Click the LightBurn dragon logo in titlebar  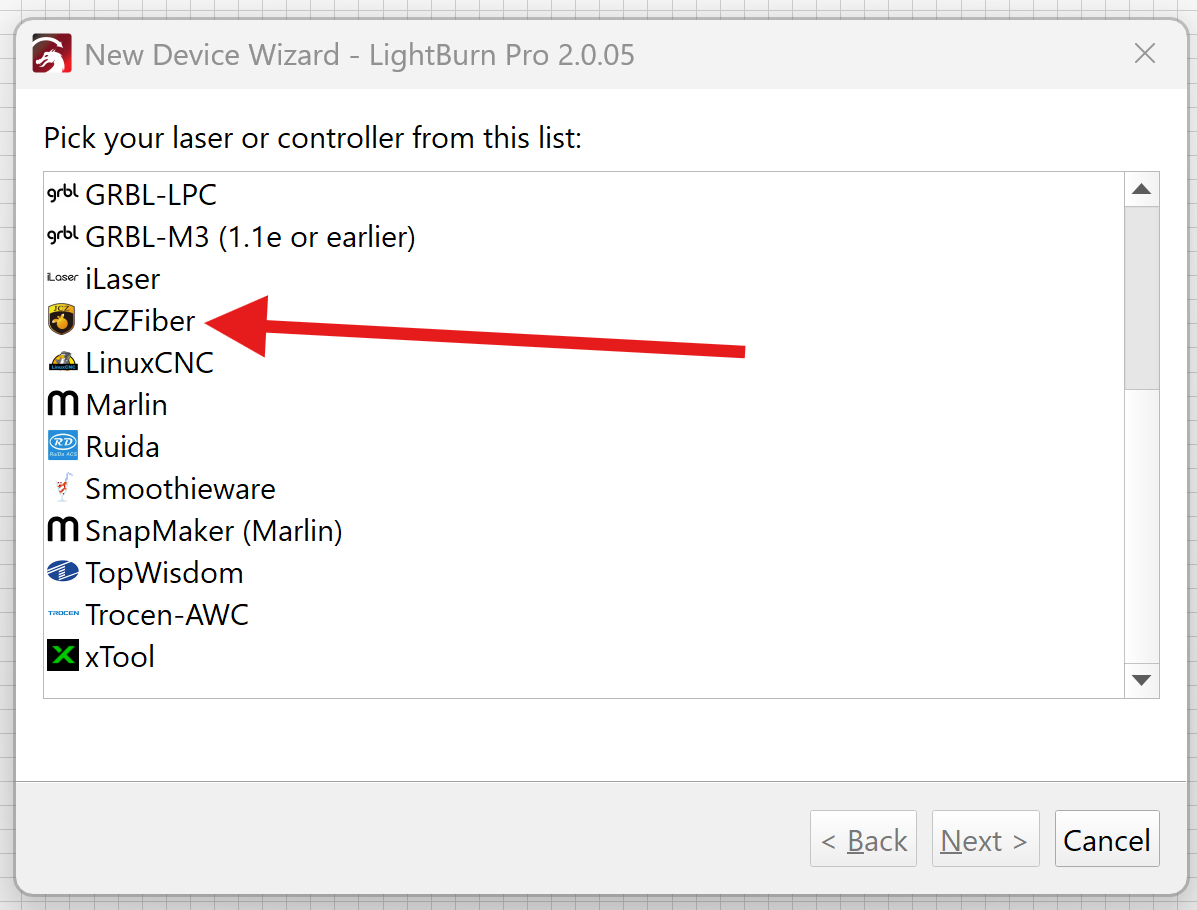[x=51, y=53]
